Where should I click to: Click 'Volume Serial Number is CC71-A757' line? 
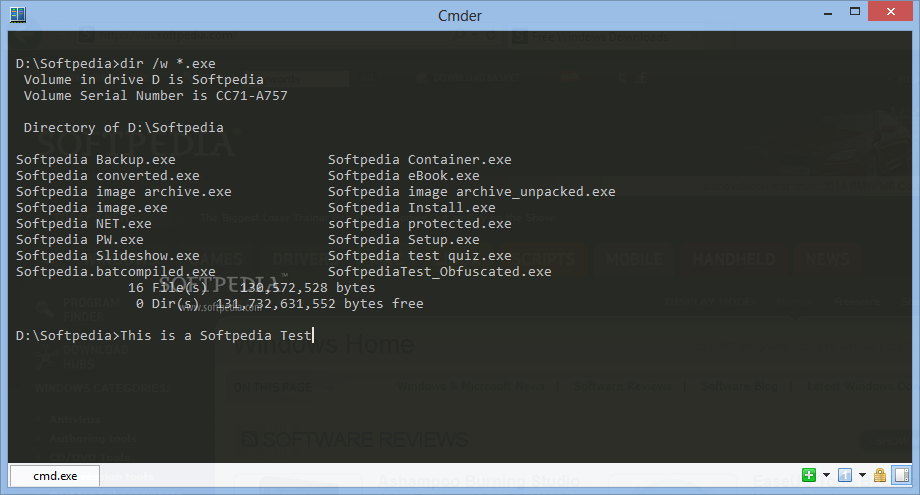tap(155, 96)
